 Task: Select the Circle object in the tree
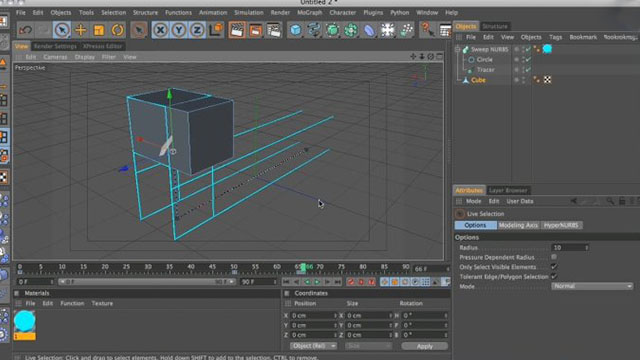click(x=484, y=60)
